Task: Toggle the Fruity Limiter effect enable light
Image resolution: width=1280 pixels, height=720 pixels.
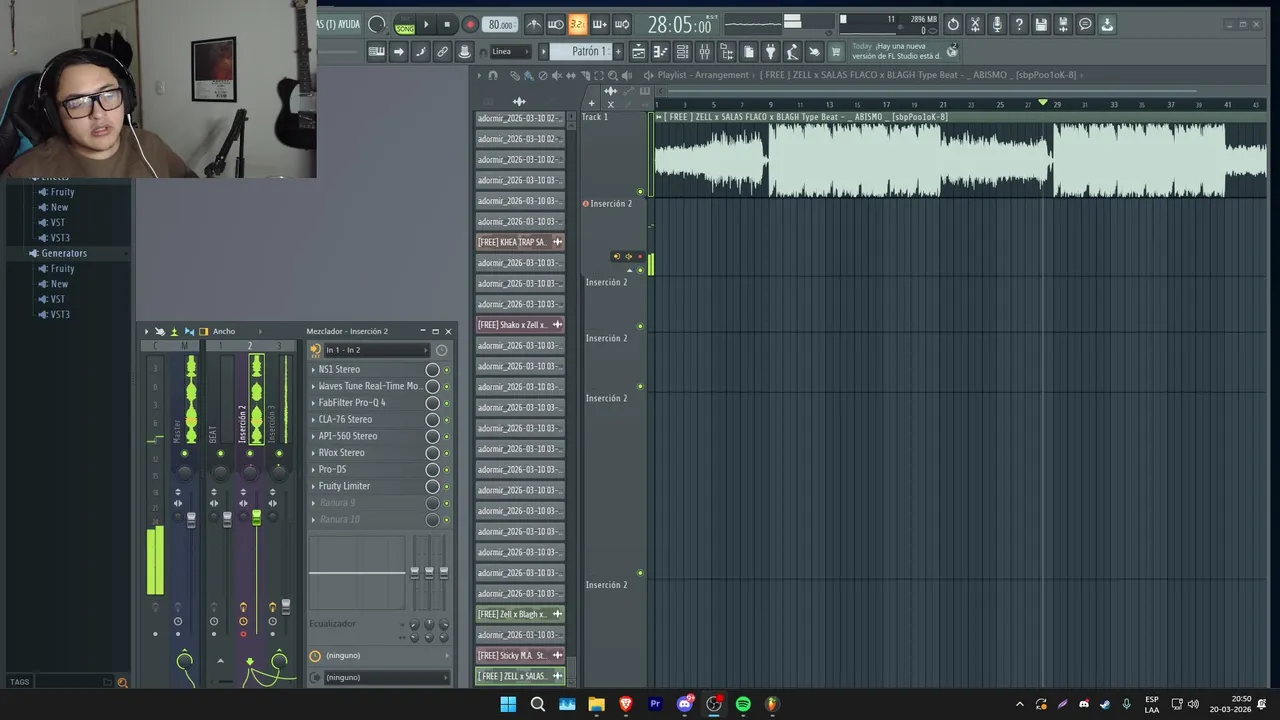Action: pyautogui.click(x=446, y=486)
